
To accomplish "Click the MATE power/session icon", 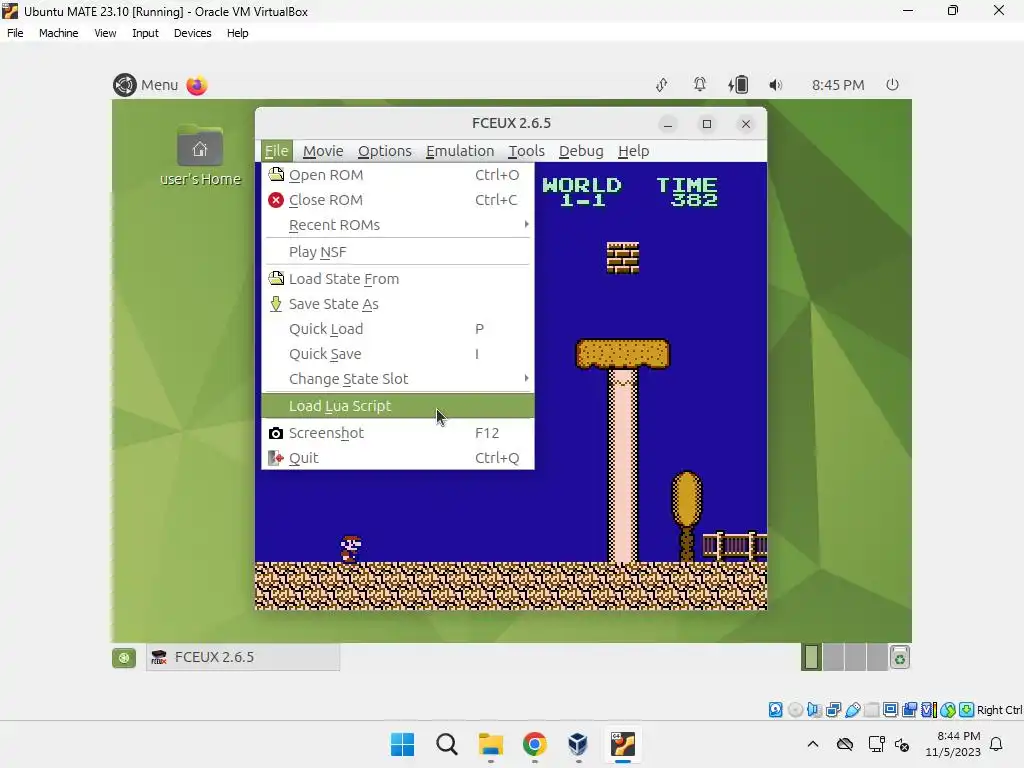I will coord(892,85).
